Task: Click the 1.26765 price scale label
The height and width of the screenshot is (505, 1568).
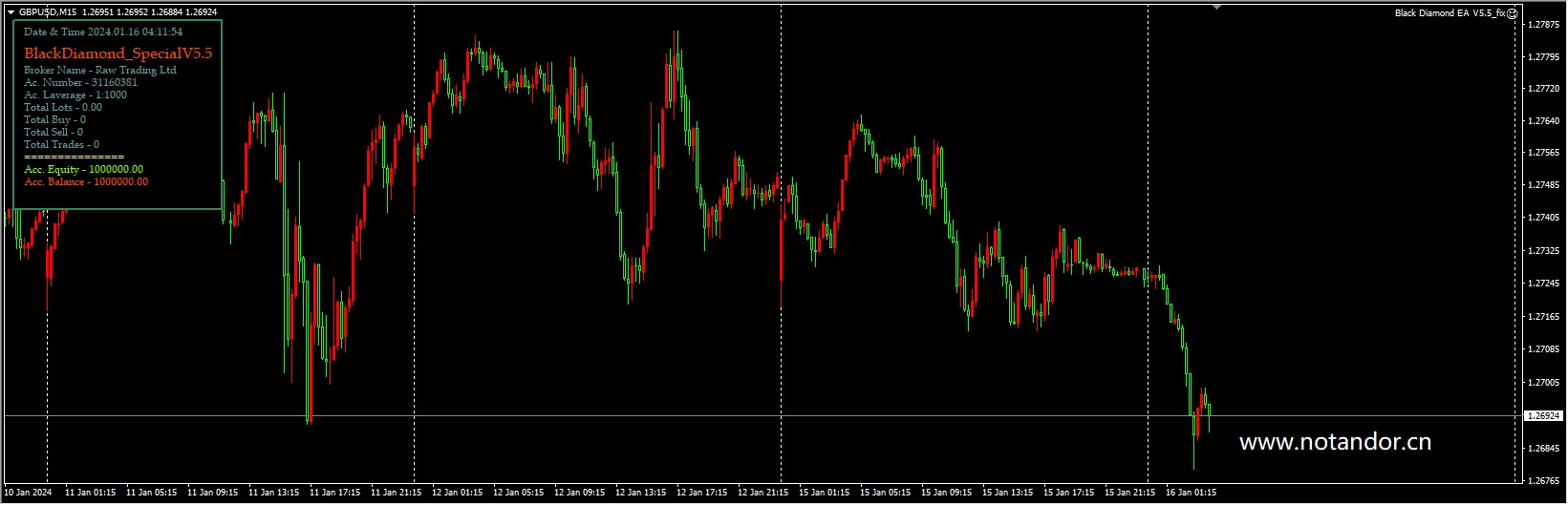Action: pos(1544,480)
